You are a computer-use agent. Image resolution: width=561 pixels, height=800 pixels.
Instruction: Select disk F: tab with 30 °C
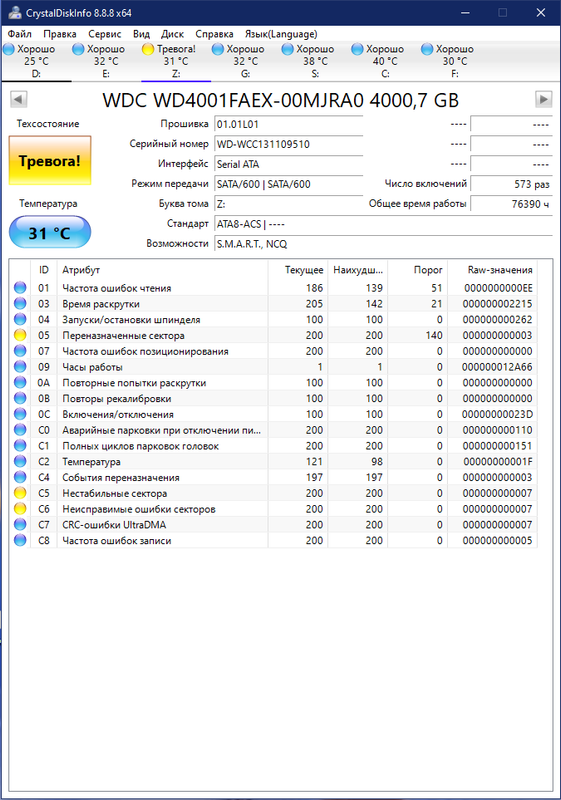(x=455, y=61)
